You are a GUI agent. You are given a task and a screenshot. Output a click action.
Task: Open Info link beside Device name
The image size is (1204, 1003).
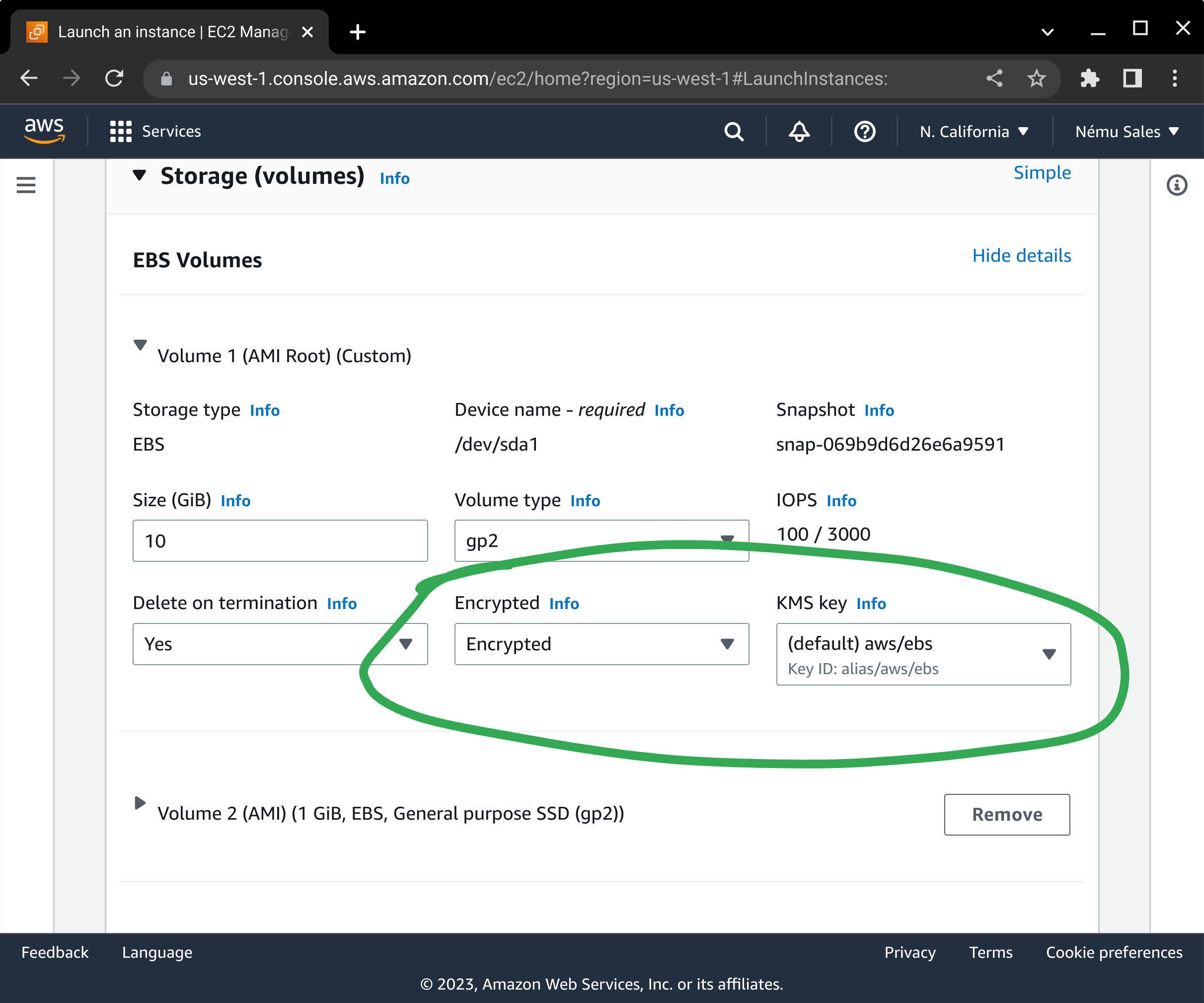point(669,411)
